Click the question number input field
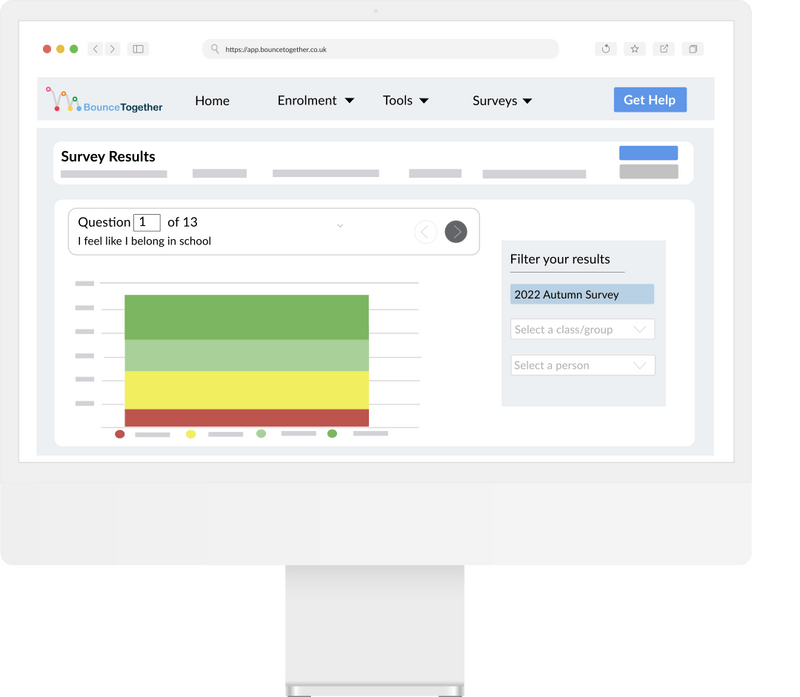This screenshot has width=800, height=697. [x=147, y=222]
